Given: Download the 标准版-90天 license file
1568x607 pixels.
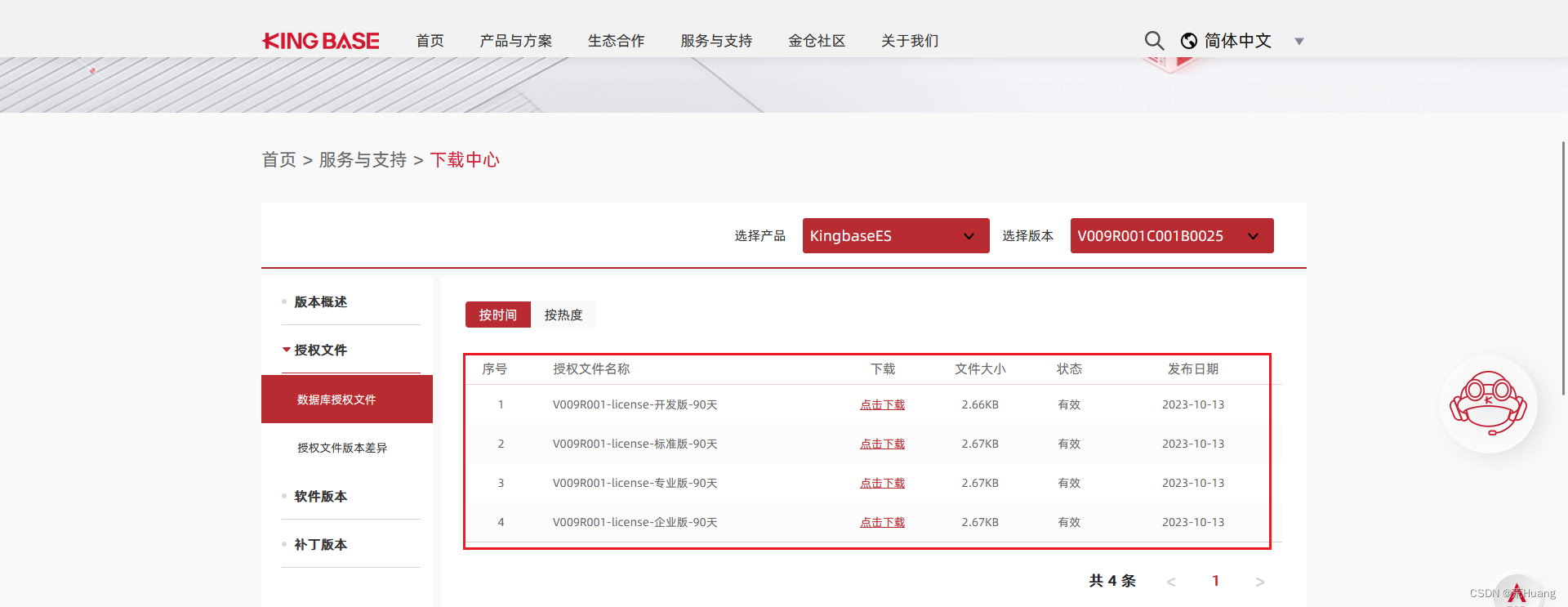Looking at the screenshot, I should pos(882,444).
